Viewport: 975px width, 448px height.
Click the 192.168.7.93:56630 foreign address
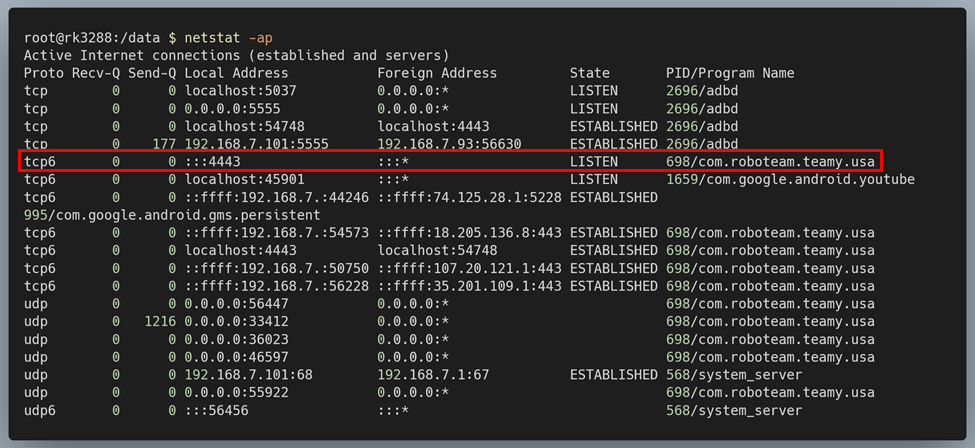[449, 144]
